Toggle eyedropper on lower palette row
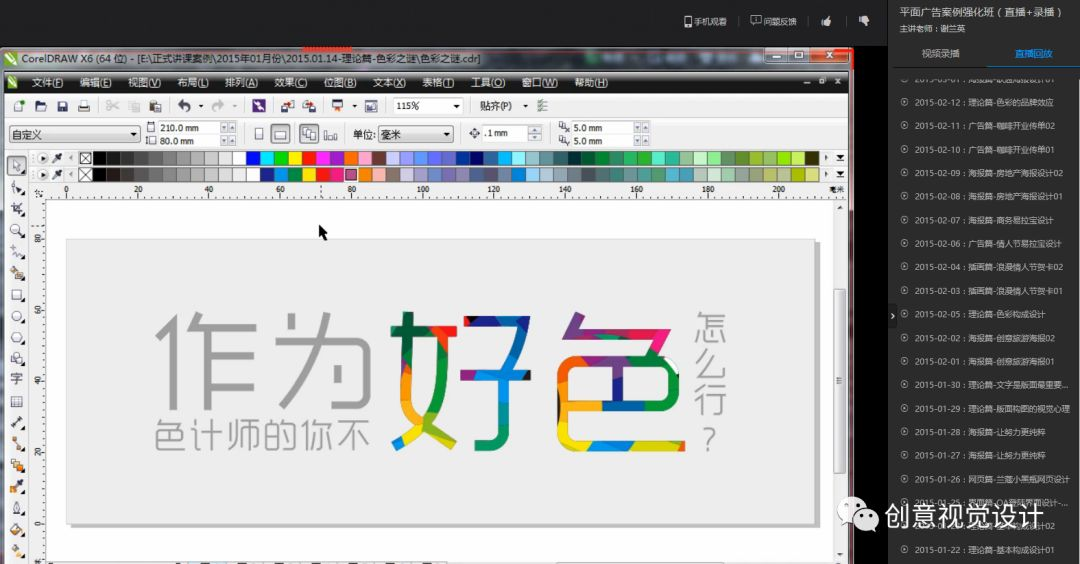The image size is (1080, 564). point(57,174)
